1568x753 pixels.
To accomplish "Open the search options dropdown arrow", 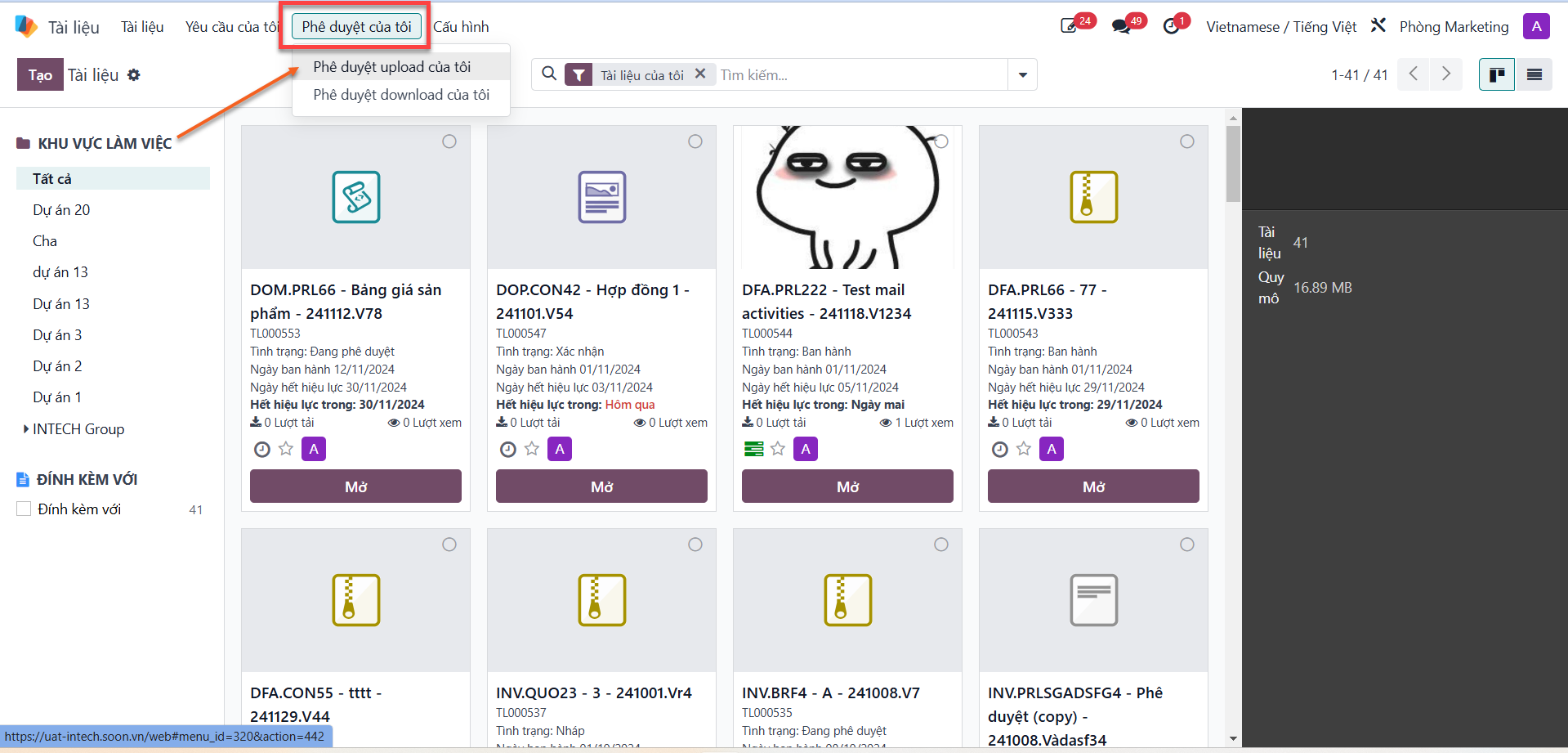I will [1022, 74].
